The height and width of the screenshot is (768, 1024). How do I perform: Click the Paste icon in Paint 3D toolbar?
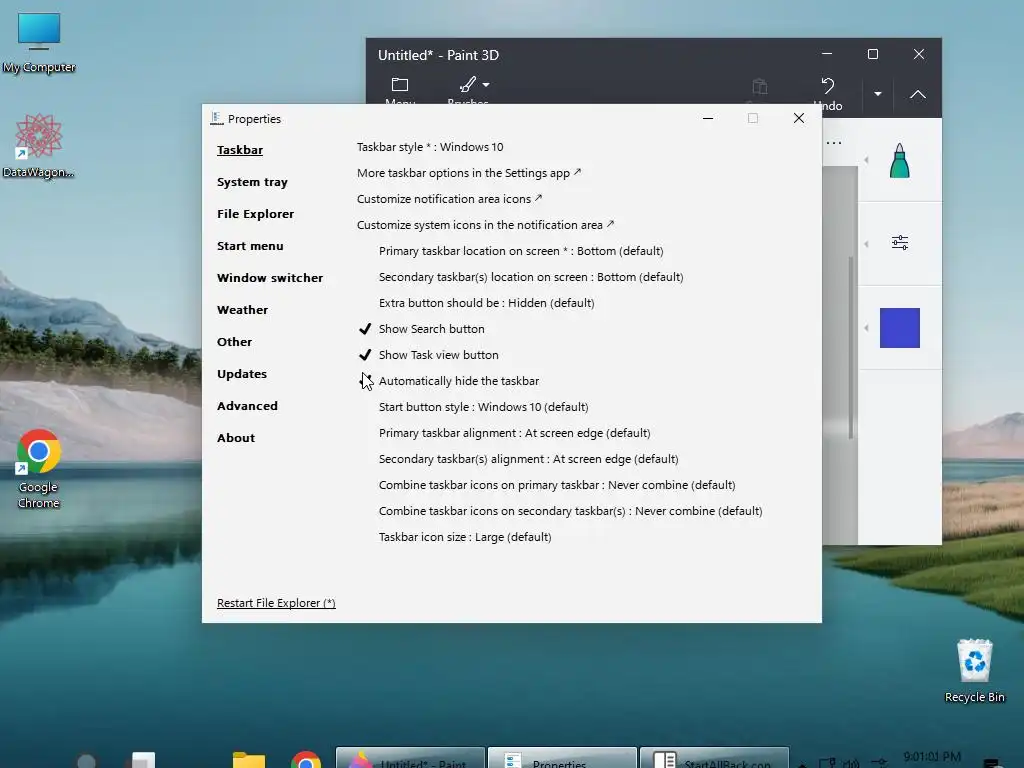pyautogui.click(x=760, y=86)
